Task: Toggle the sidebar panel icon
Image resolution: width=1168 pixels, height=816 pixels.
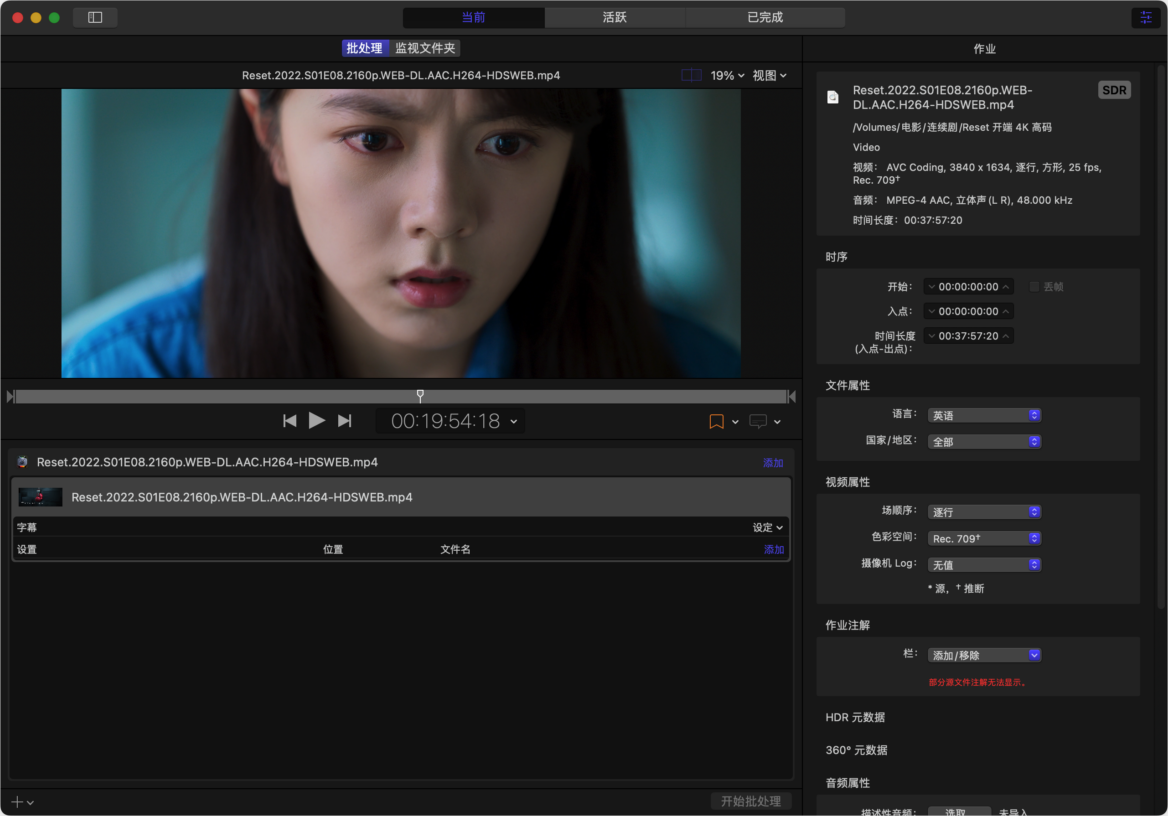Action: (x=95, y=17)
